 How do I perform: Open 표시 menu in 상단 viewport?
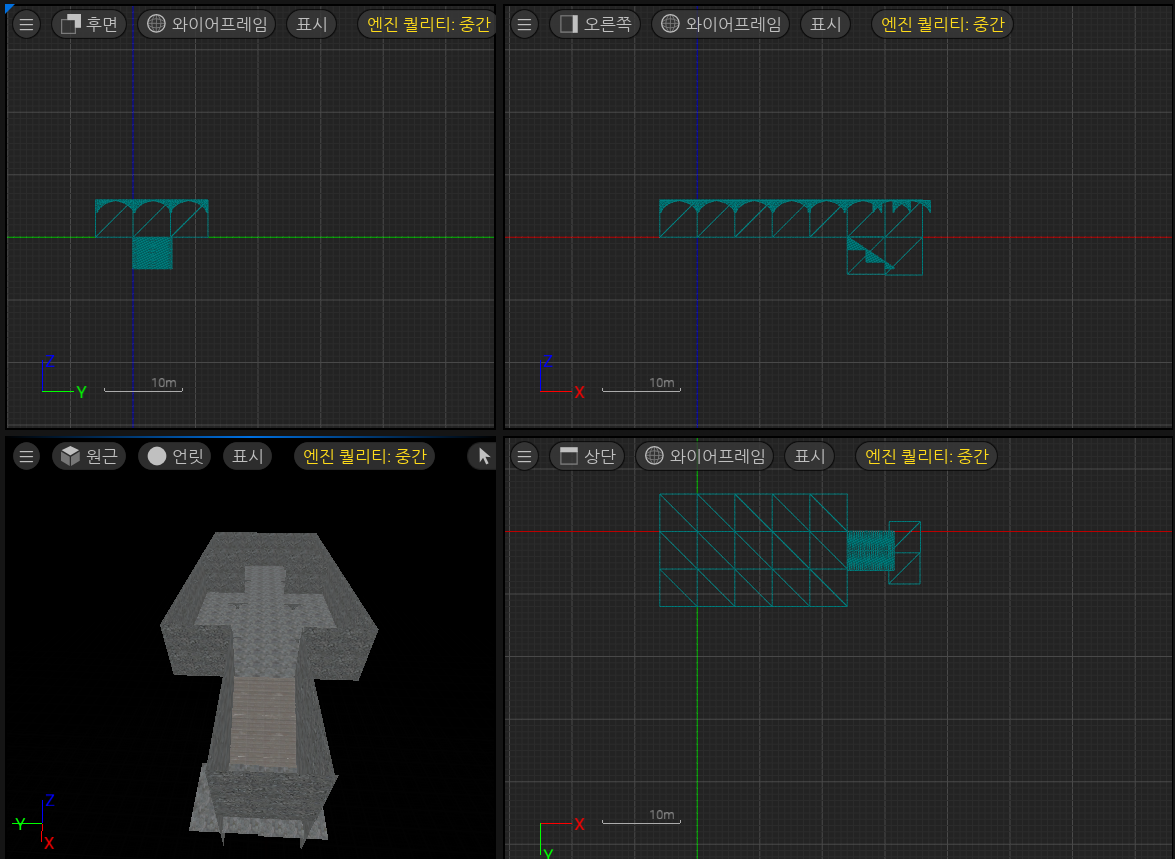[x=809, y=456]
